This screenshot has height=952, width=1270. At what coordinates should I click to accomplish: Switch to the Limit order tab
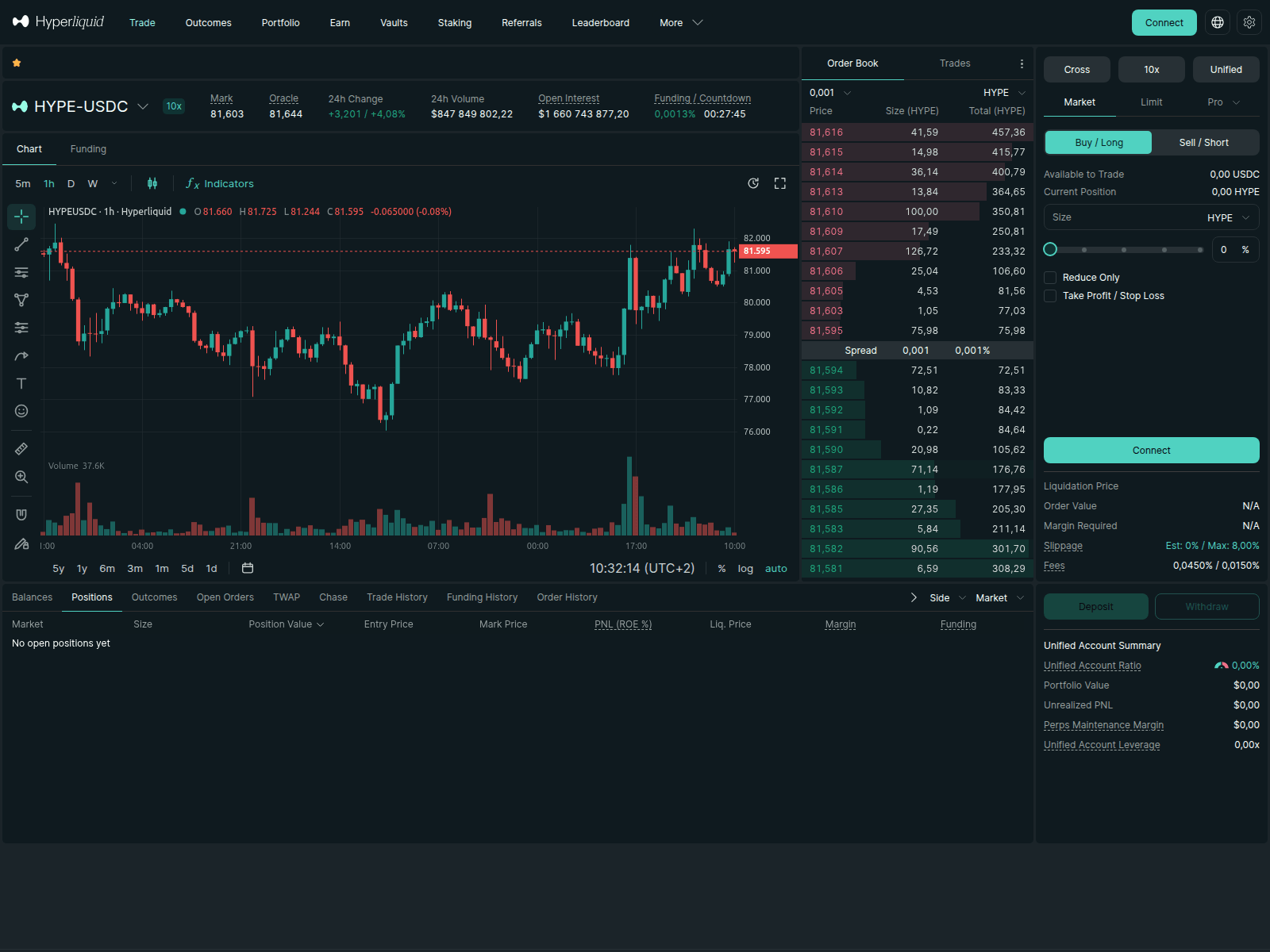tap(1151, 102)
